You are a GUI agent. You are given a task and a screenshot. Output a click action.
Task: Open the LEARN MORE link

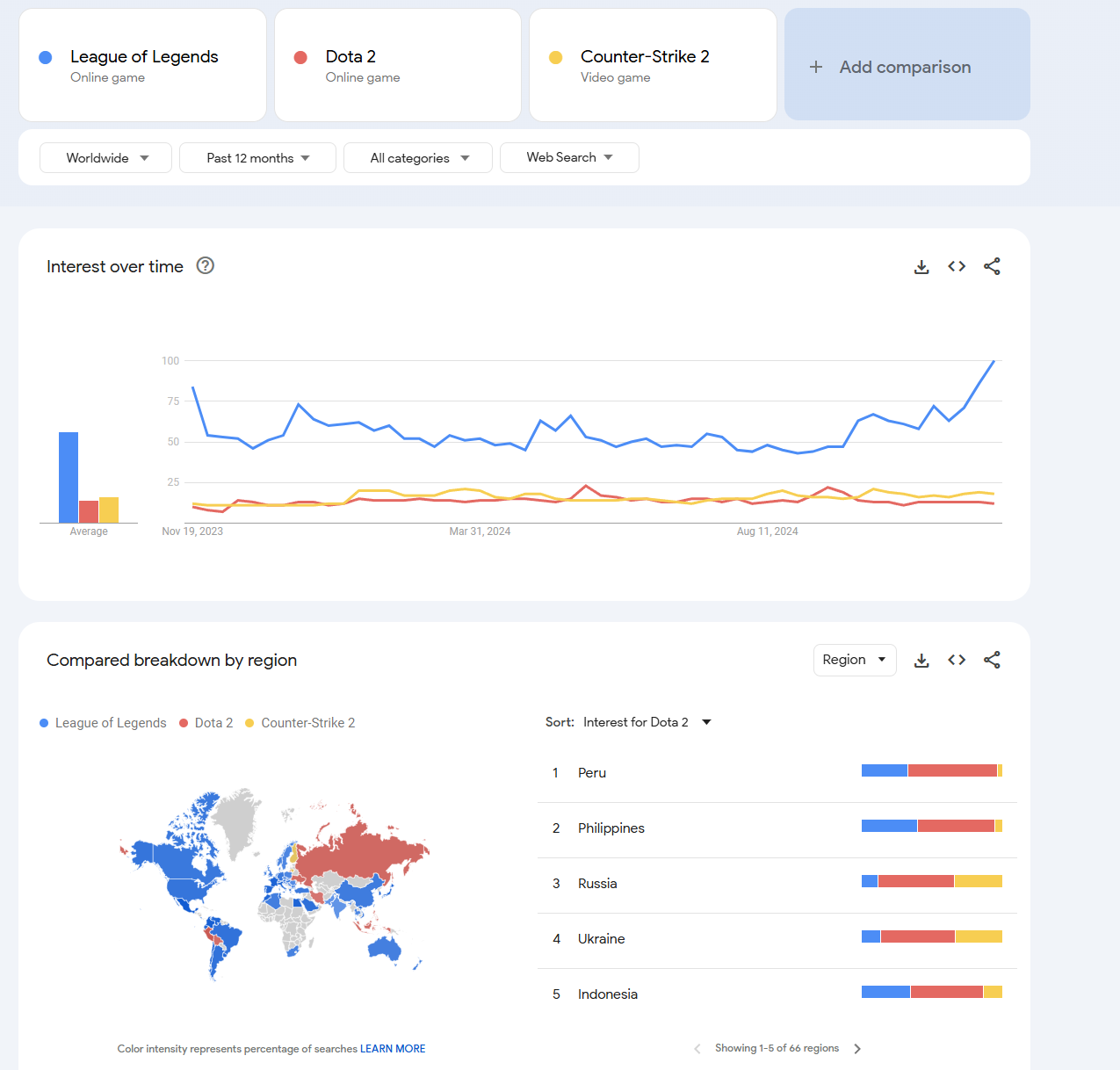point(393,1049)
